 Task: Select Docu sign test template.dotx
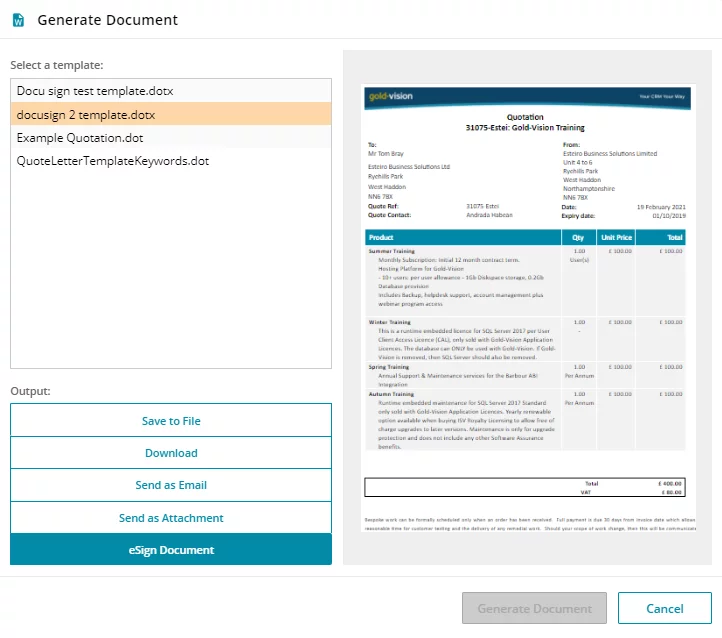(x=171, y=91)
